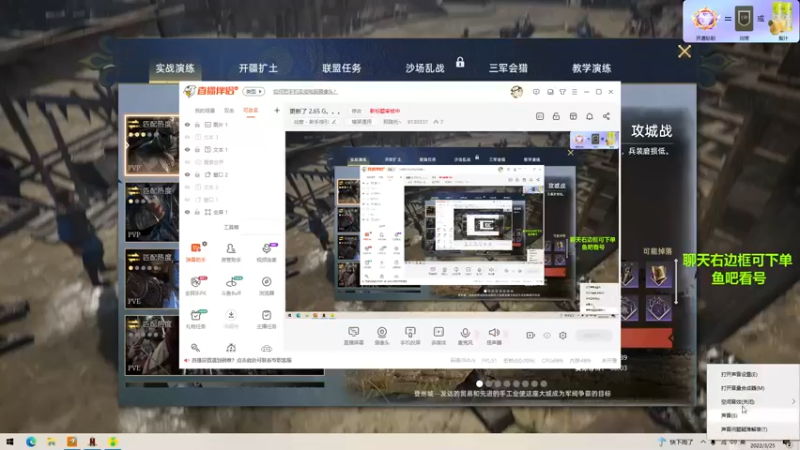Open the calendar task tool with green badge

tap(195, 319)
